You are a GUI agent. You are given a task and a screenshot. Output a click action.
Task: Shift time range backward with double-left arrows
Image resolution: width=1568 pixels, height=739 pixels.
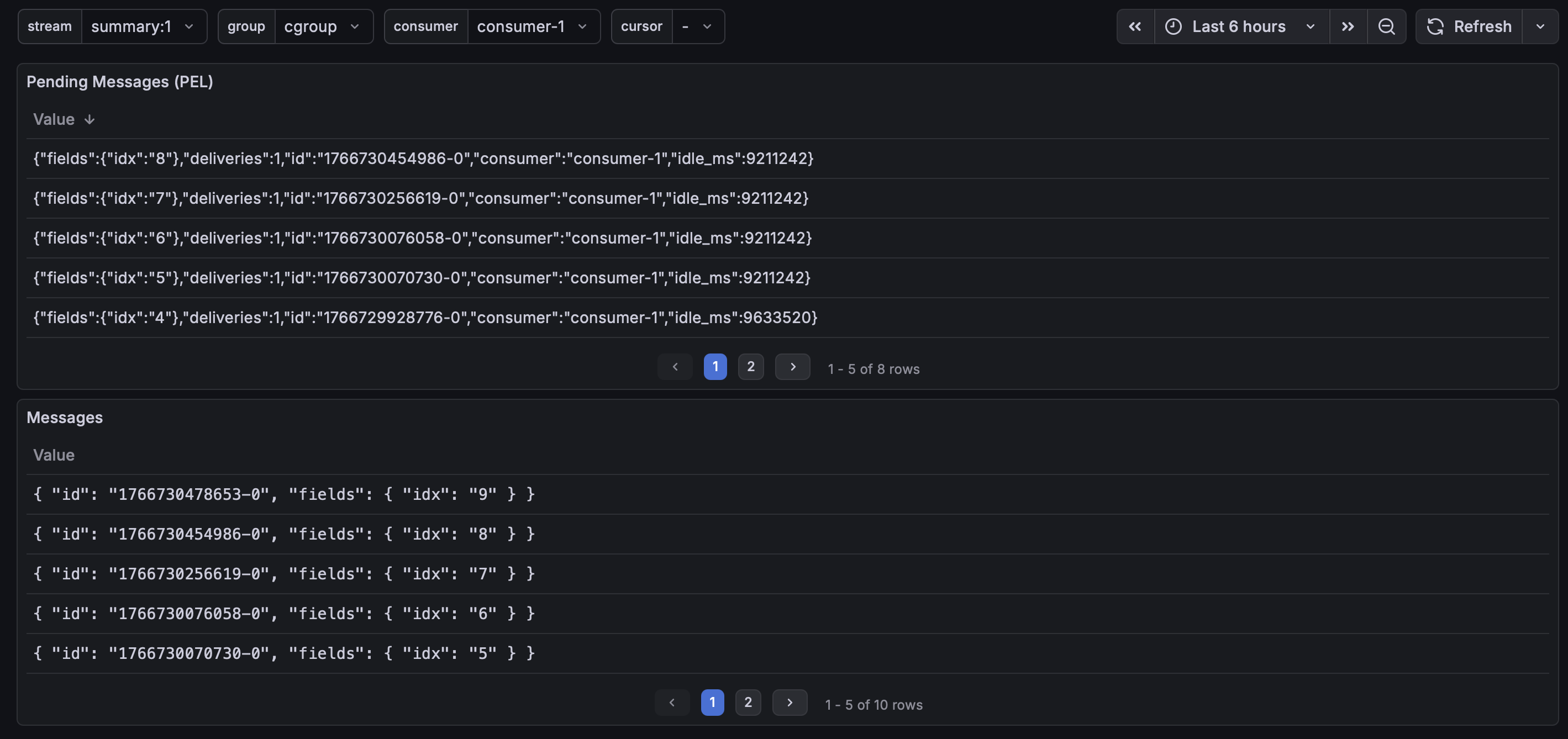(x=1135, y=26)
